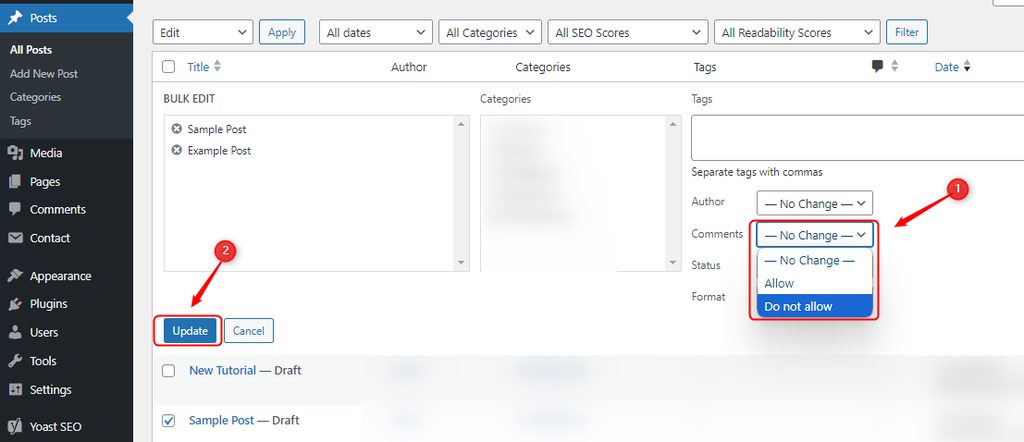The image size is (1024, 442).
Task: Open Categories submenu item
Action: coord(35,97)
